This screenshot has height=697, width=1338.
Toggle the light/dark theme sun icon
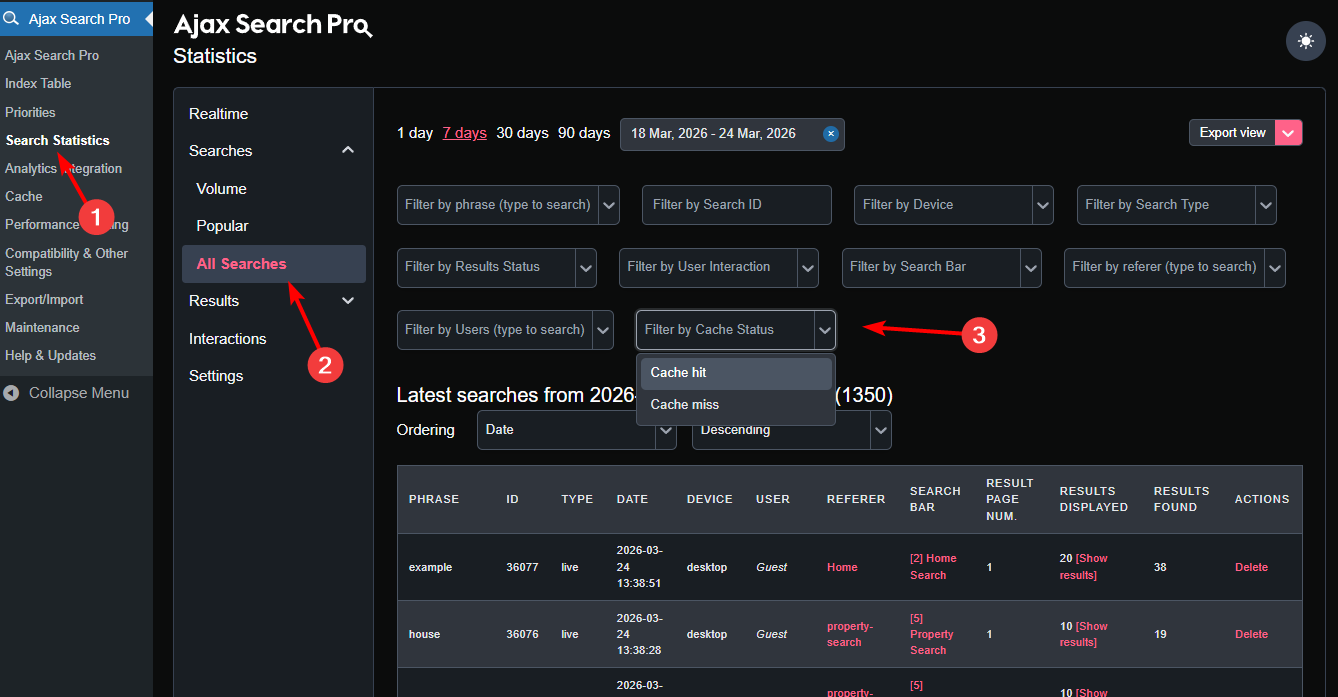1305,42
